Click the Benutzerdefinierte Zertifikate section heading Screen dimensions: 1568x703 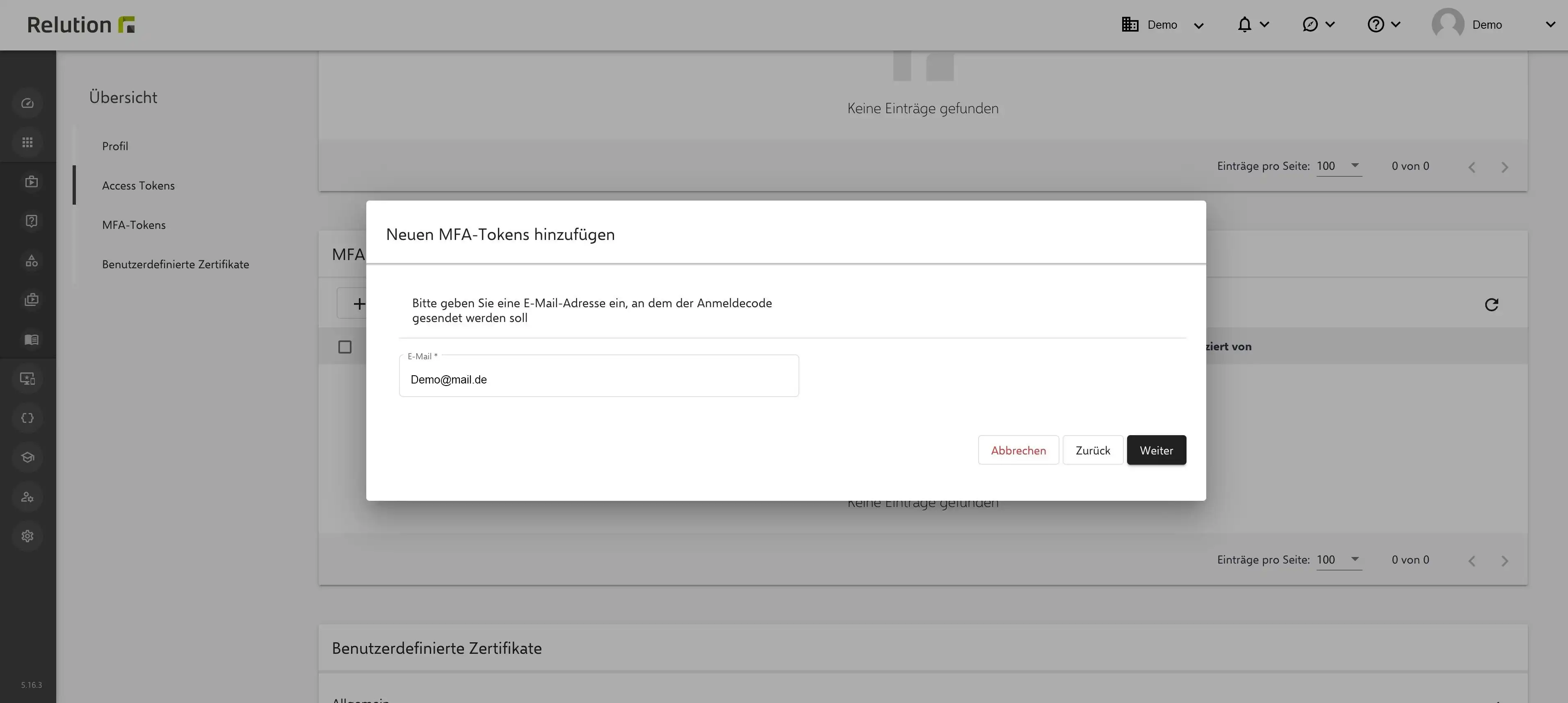pos(436,648)
